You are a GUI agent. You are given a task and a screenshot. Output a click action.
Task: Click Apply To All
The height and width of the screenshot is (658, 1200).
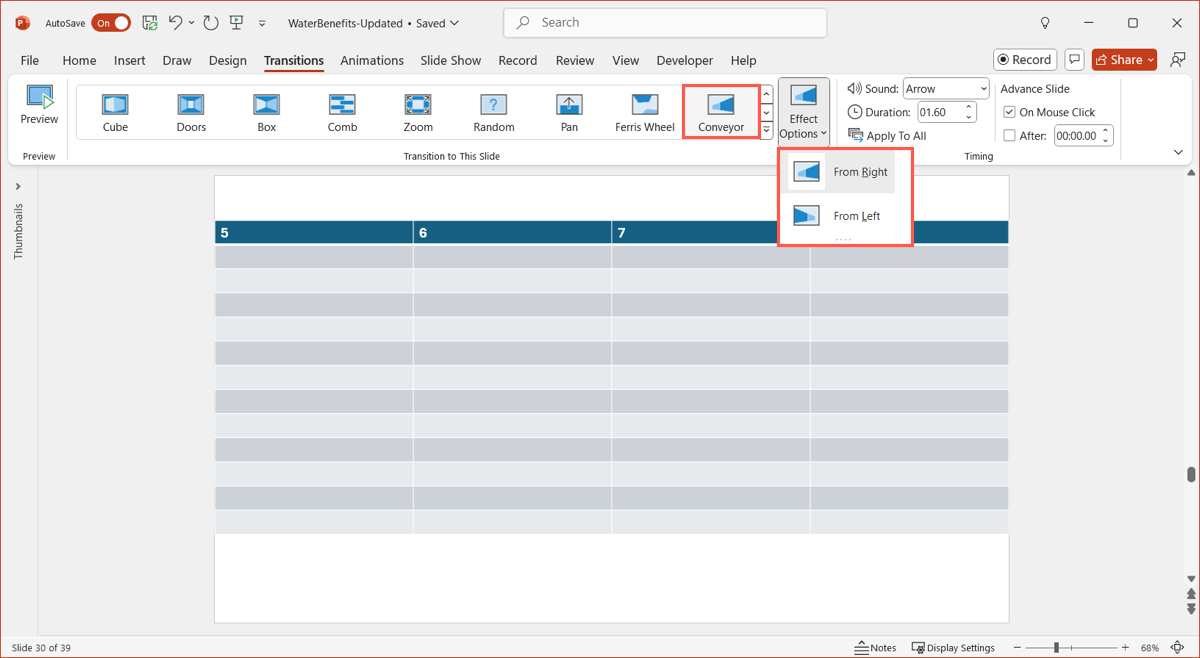point(887,136)
